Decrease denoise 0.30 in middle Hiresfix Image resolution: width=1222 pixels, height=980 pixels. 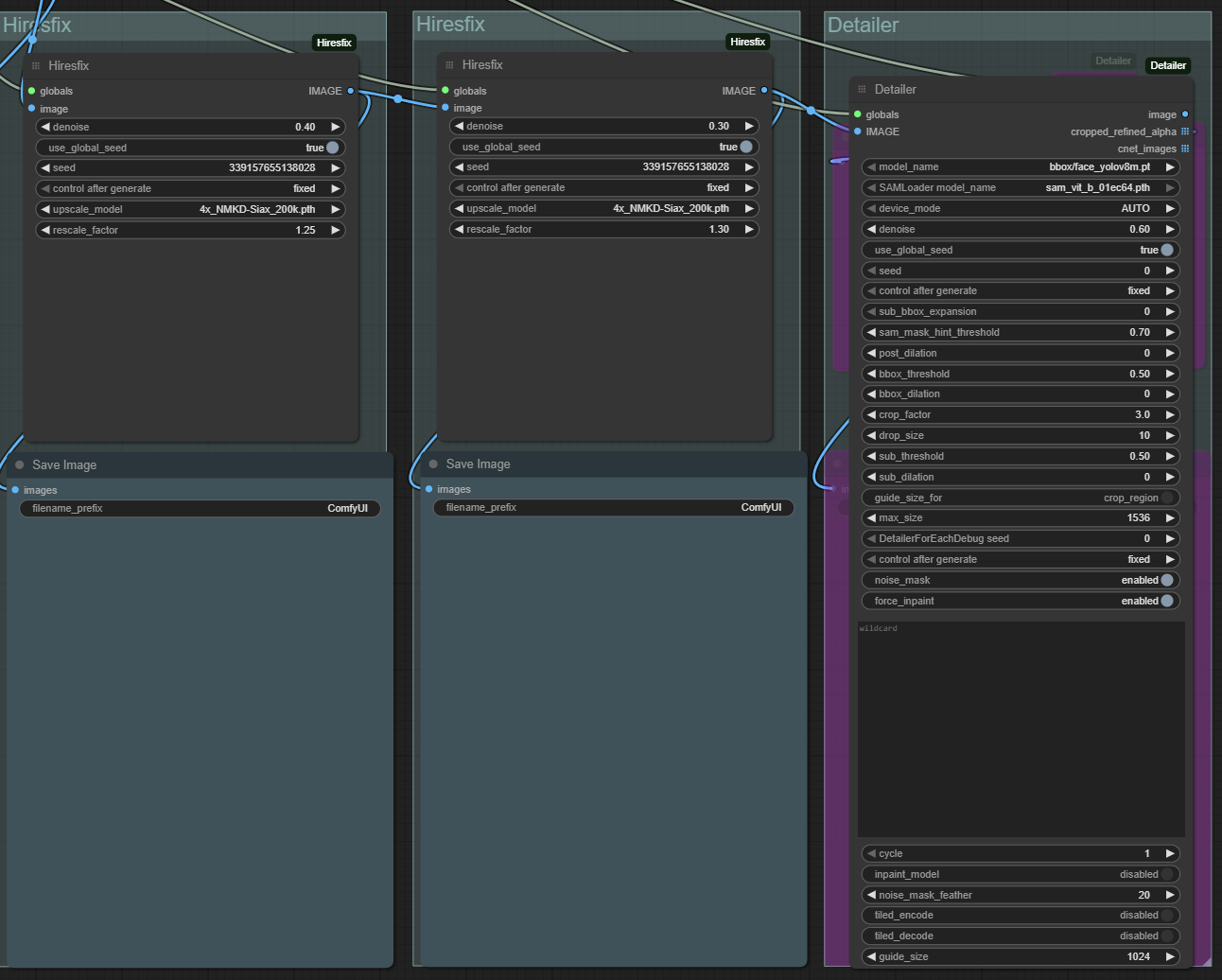pos(459,126)
